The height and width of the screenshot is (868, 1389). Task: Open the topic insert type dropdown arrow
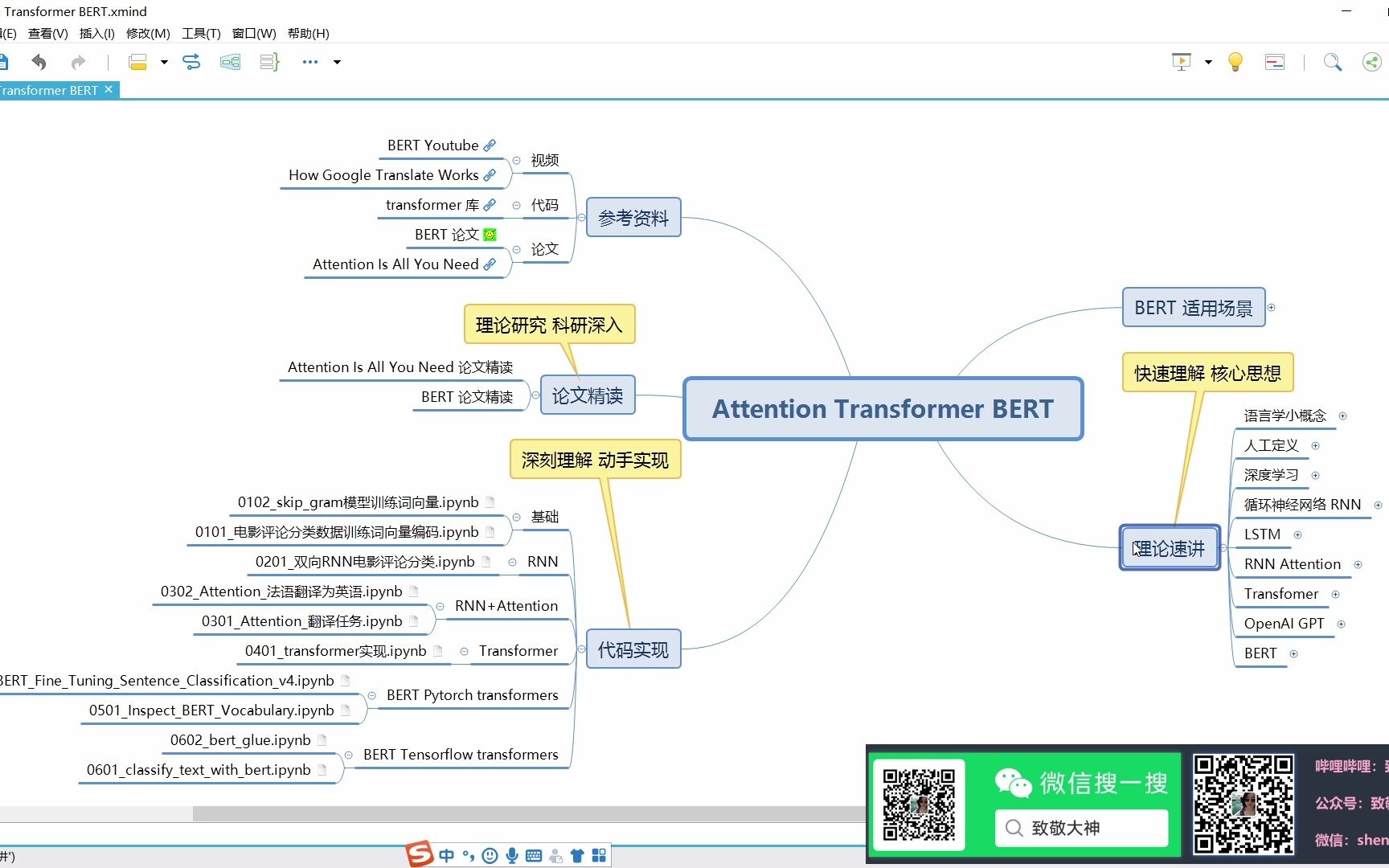click(164, 62)
